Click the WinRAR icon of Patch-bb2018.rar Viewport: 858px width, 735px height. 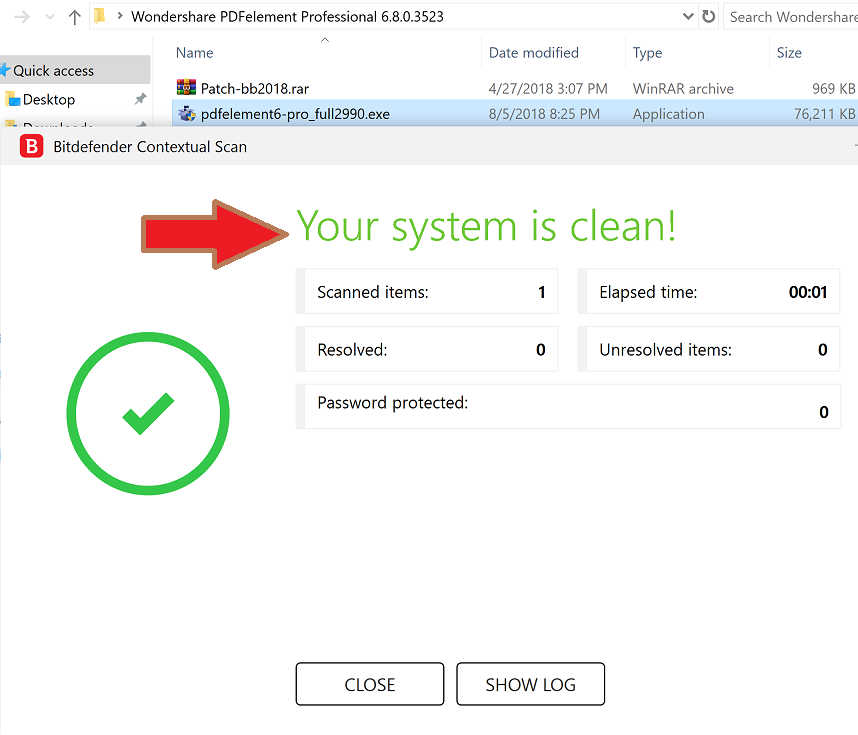pyautogui.click(x=186, y=88)
